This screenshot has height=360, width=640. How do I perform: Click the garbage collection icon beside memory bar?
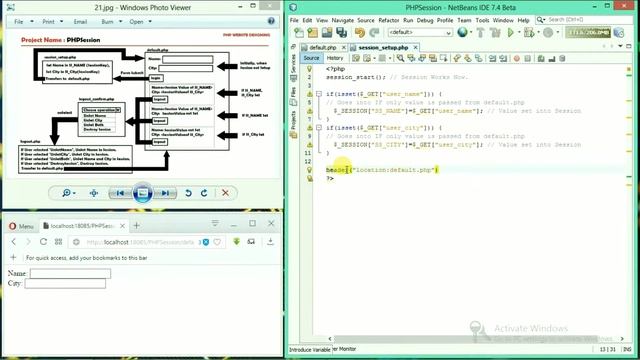point(619,32)
